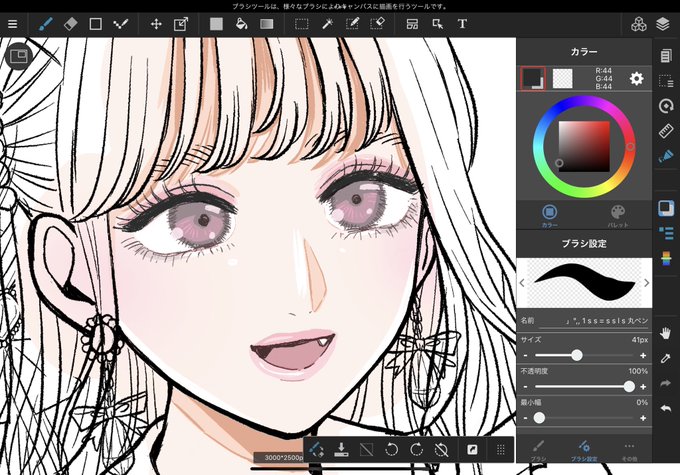Open the ブラシ tab at panel bottom
Screen dimensions: 680x475
[x=538, y=450]
